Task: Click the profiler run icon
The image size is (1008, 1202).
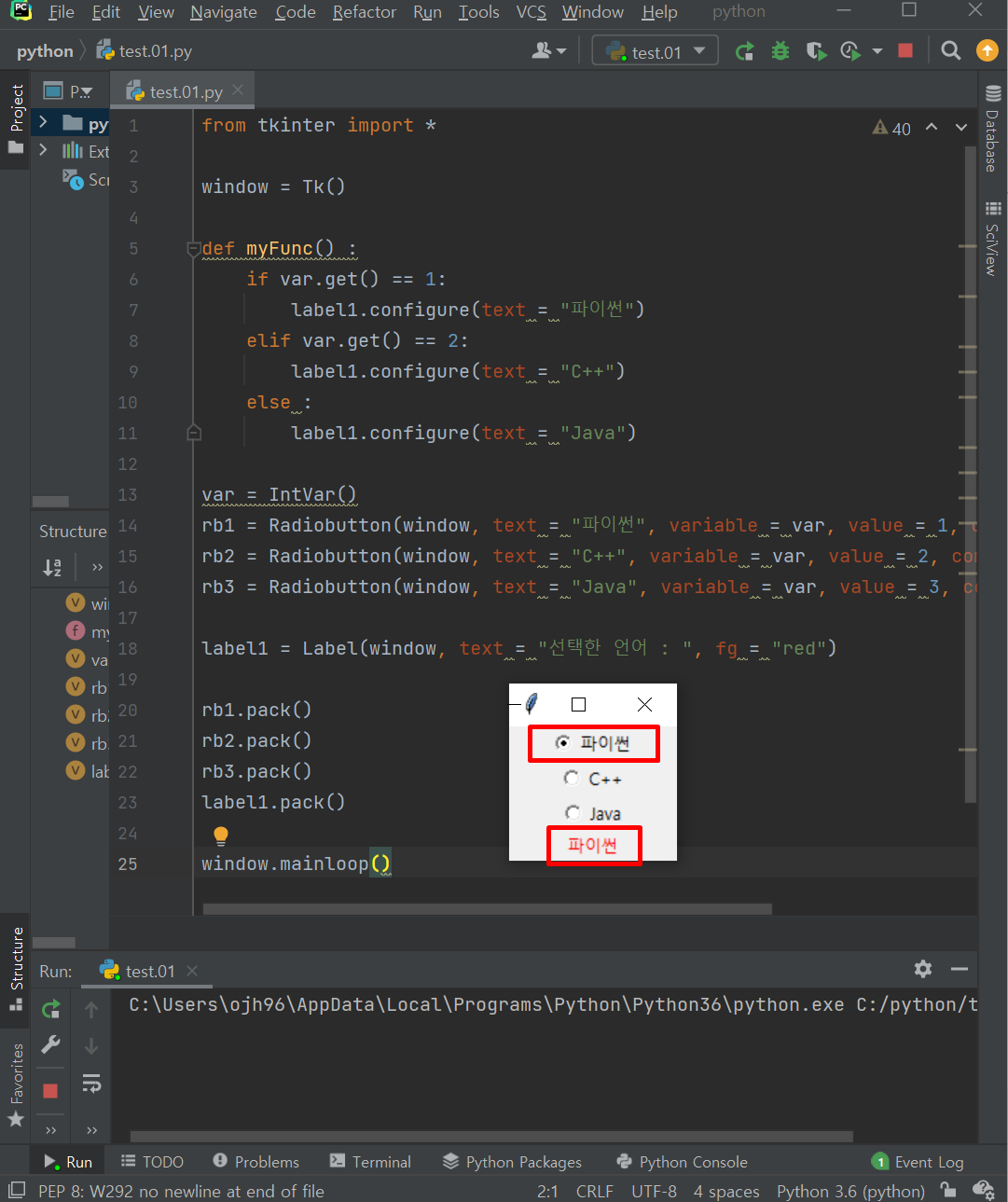Action: (849, 51)
